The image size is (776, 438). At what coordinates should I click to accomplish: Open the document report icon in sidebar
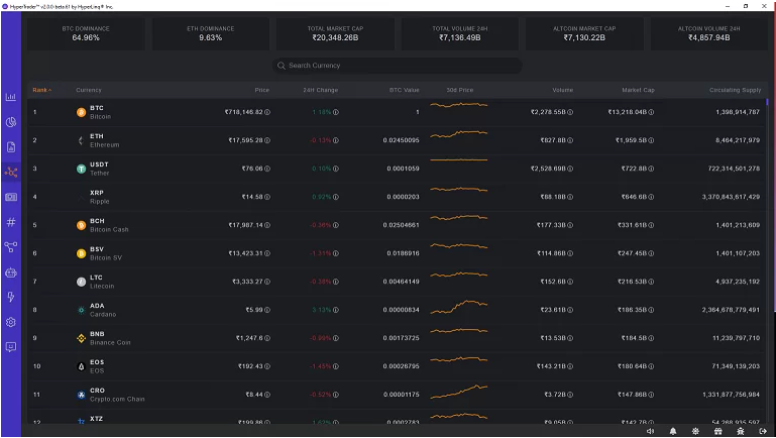point(11,147)
